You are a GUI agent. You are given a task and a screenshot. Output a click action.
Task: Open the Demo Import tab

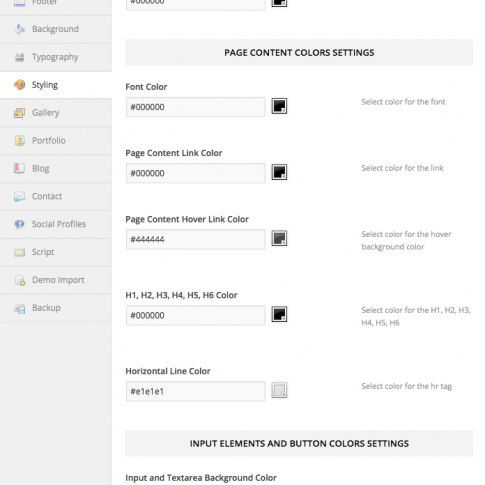56,280
